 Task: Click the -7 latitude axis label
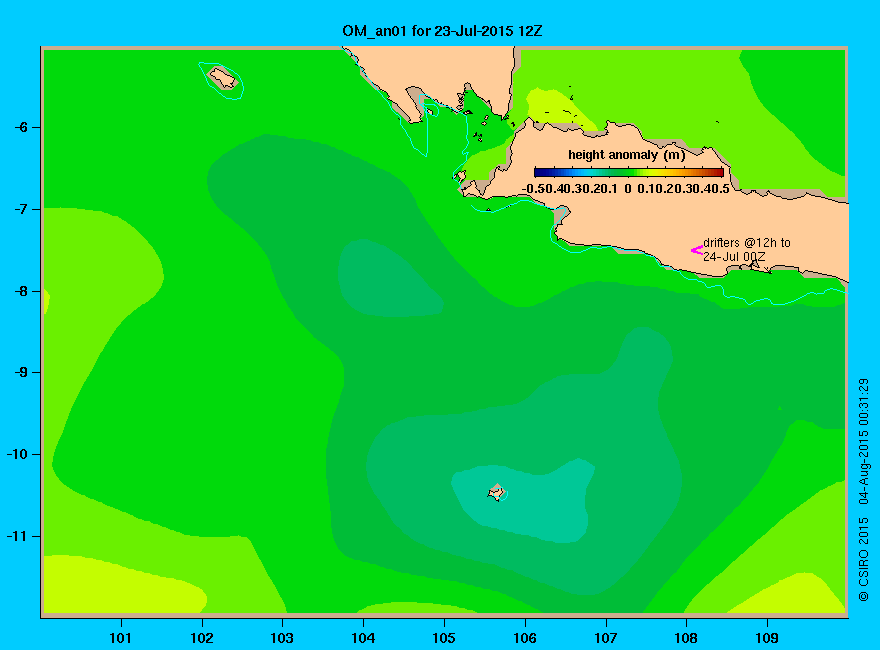tap(21, 209)
